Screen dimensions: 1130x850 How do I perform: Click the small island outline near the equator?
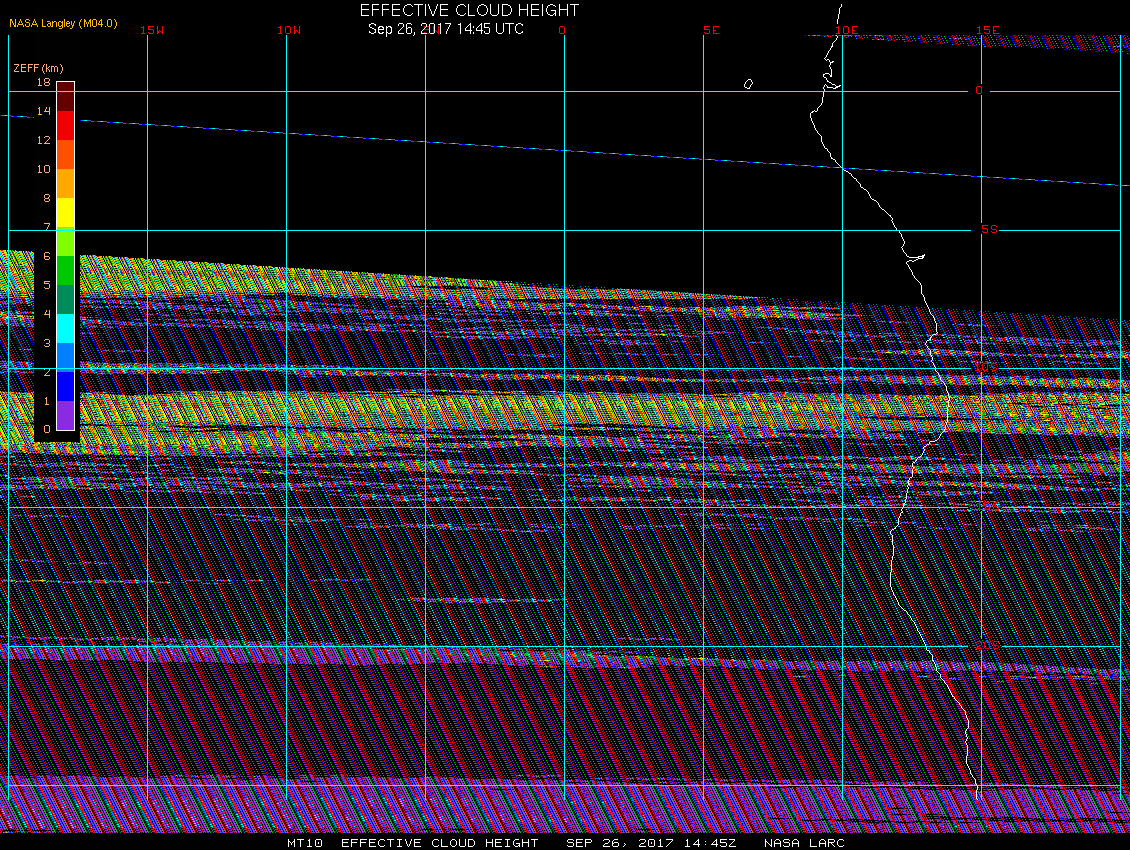(x=748, y=84)
